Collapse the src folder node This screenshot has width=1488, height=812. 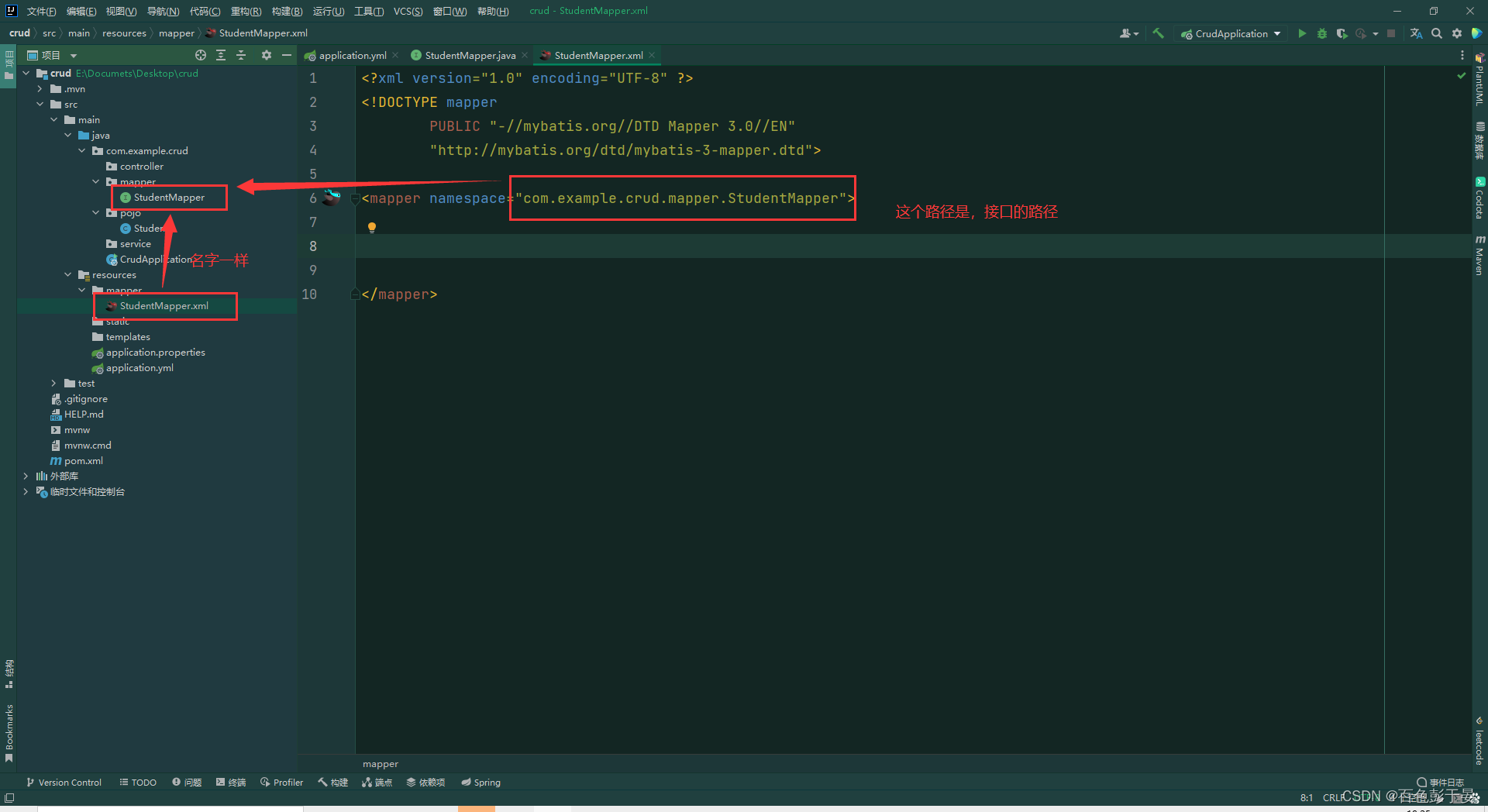click(x=40, y=104)
